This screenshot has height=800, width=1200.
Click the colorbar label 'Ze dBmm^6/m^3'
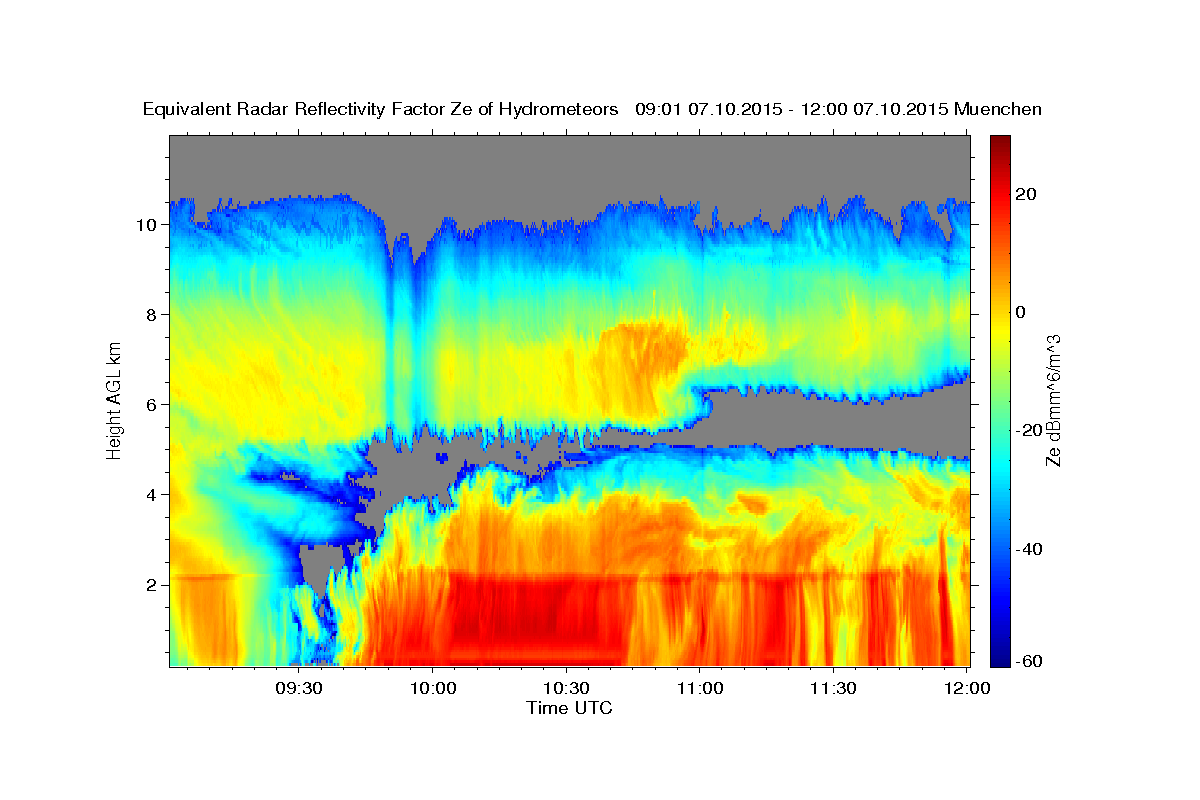pyautogui.click(x=1055, y=400)
